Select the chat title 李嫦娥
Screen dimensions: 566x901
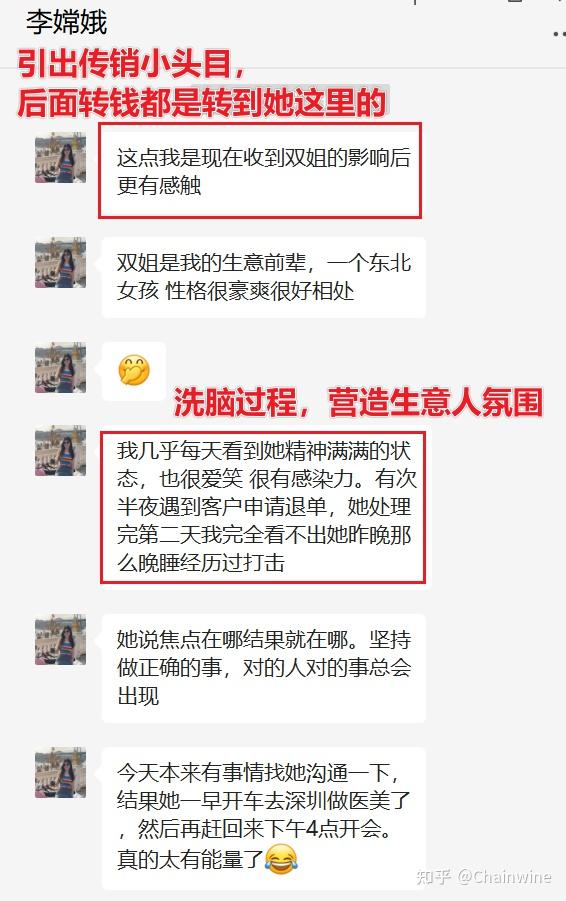tap(67, 22)
